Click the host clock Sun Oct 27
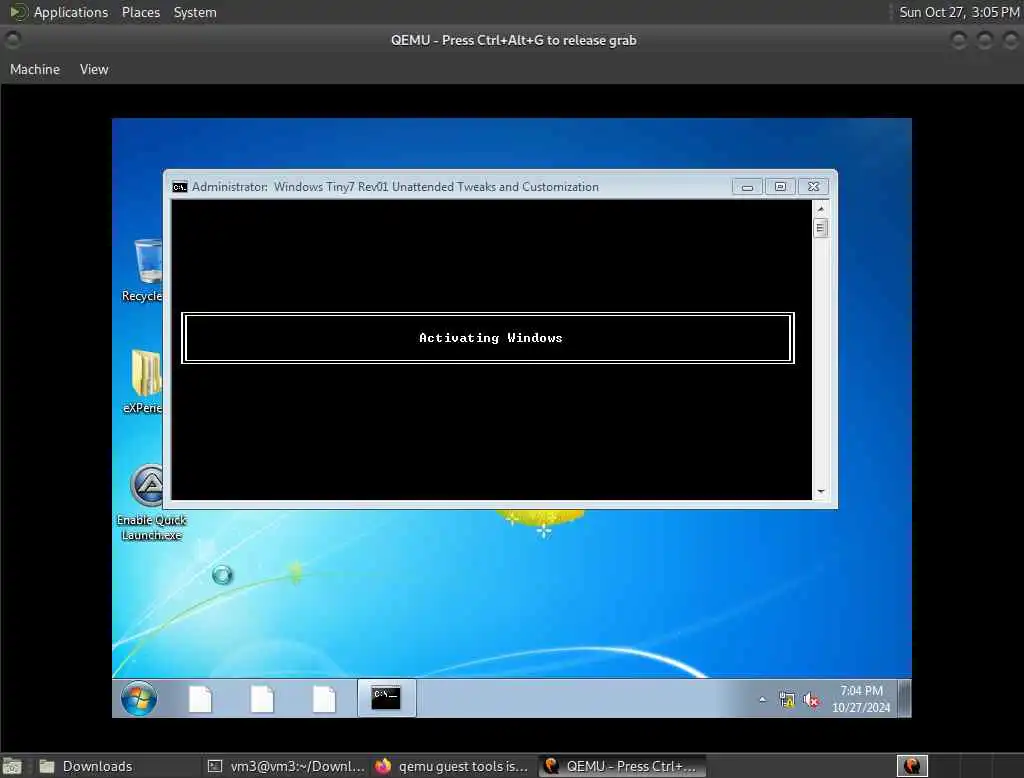This screenshot has height=778, width=1024. pos(959,12)
